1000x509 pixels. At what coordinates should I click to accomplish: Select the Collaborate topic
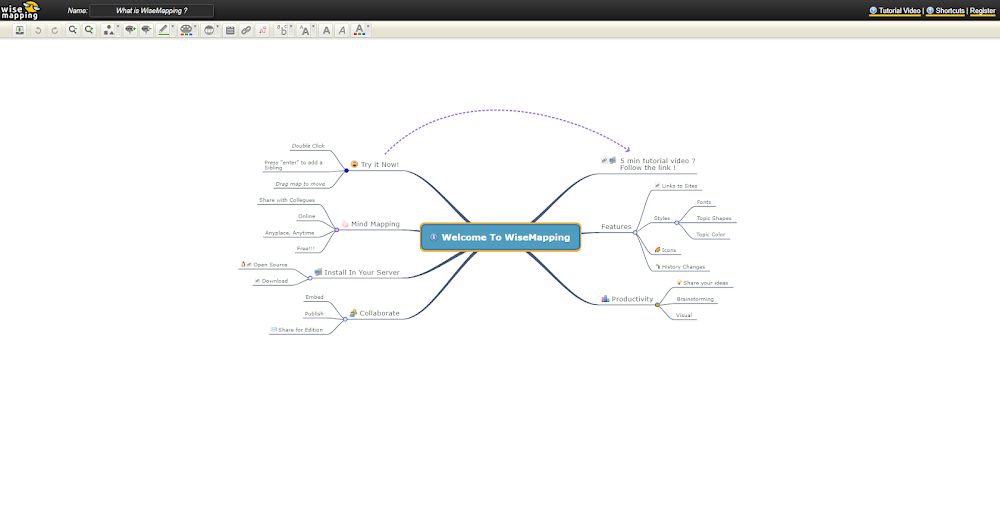(x=375, y=313)
